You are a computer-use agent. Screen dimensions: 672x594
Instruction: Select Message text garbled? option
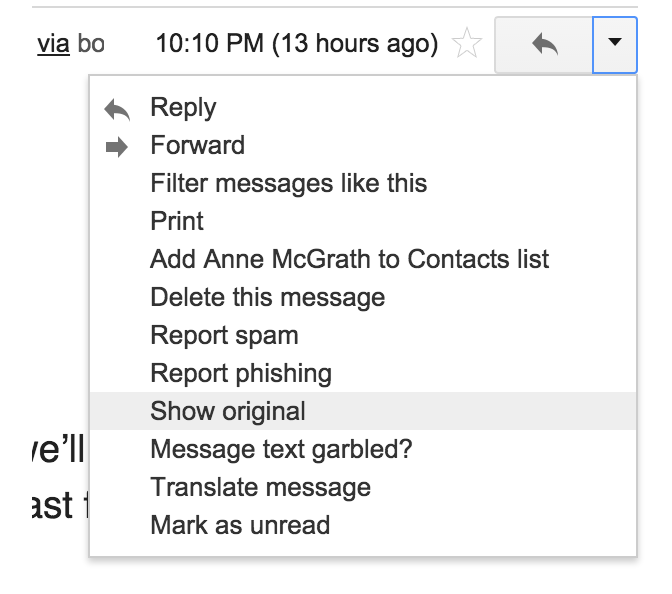coord(363,449)
